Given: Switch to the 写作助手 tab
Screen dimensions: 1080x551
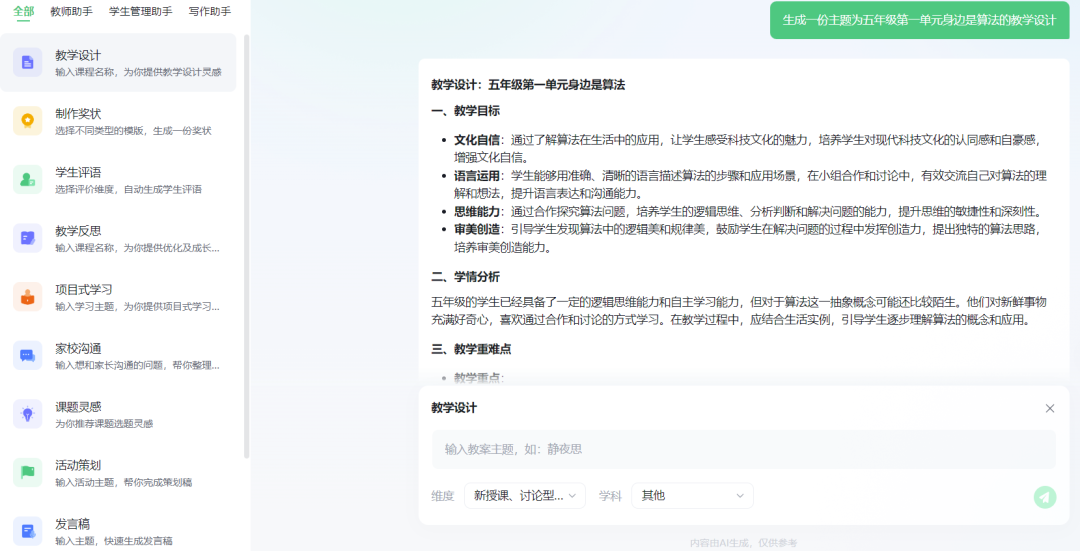Looking at the screenshot, I should pyautogui.click(x=210, y=11).
